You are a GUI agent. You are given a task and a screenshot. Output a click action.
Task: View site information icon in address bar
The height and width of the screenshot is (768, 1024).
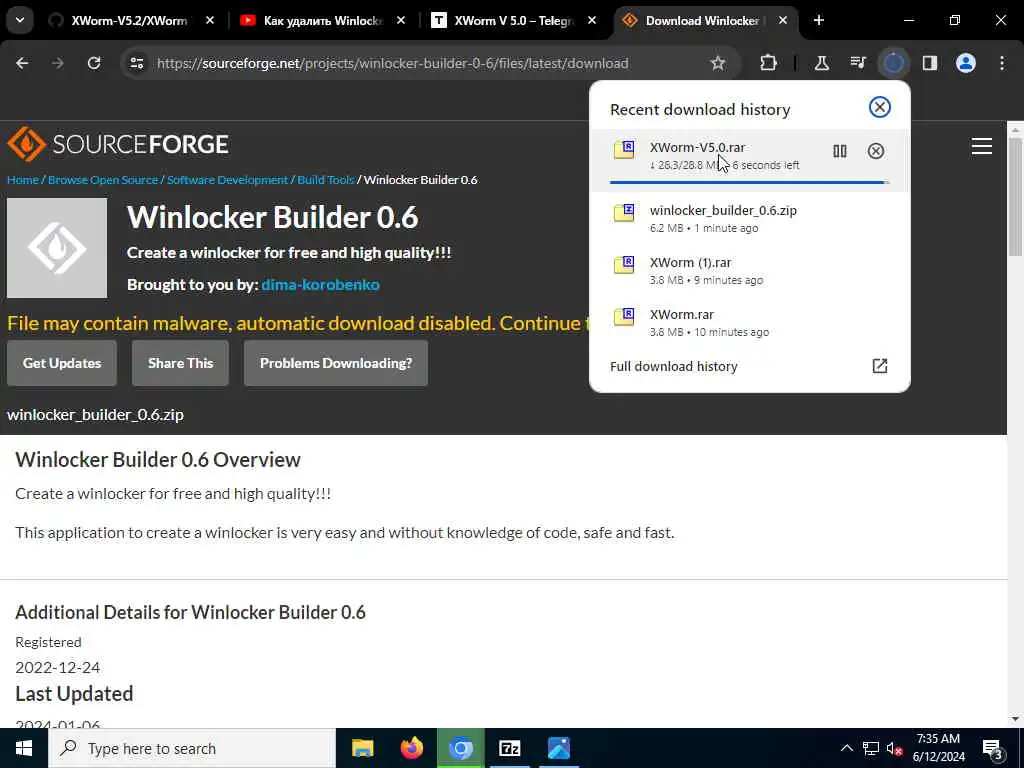click(136, 63)
